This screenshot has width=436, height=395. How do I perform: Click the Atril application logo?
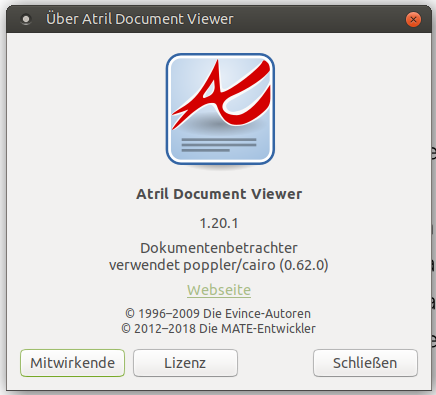point(220,110)
